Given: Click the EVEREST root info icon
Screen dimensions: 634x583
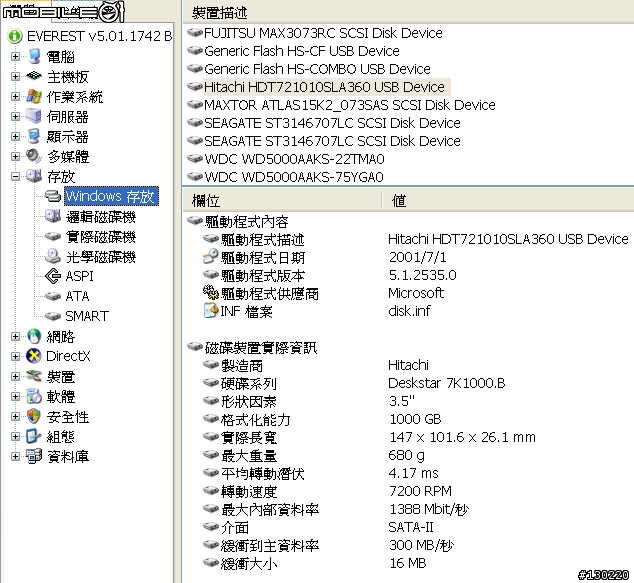Looking at the screenshot, I should click(15, 36).
